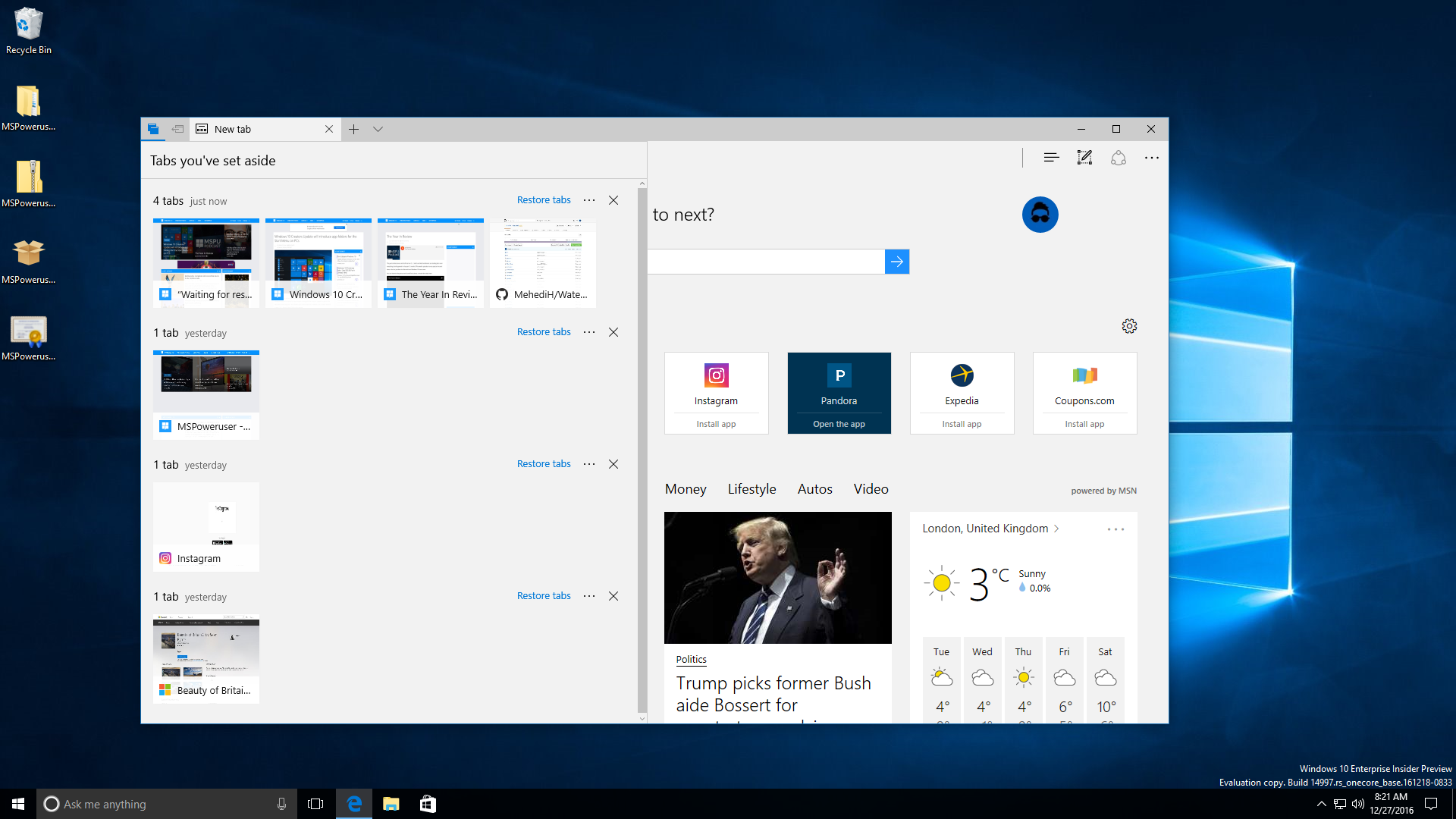The image size is (1456, 819).
Task: Click the Cortana microphone icon
Action: click(281, 804)
